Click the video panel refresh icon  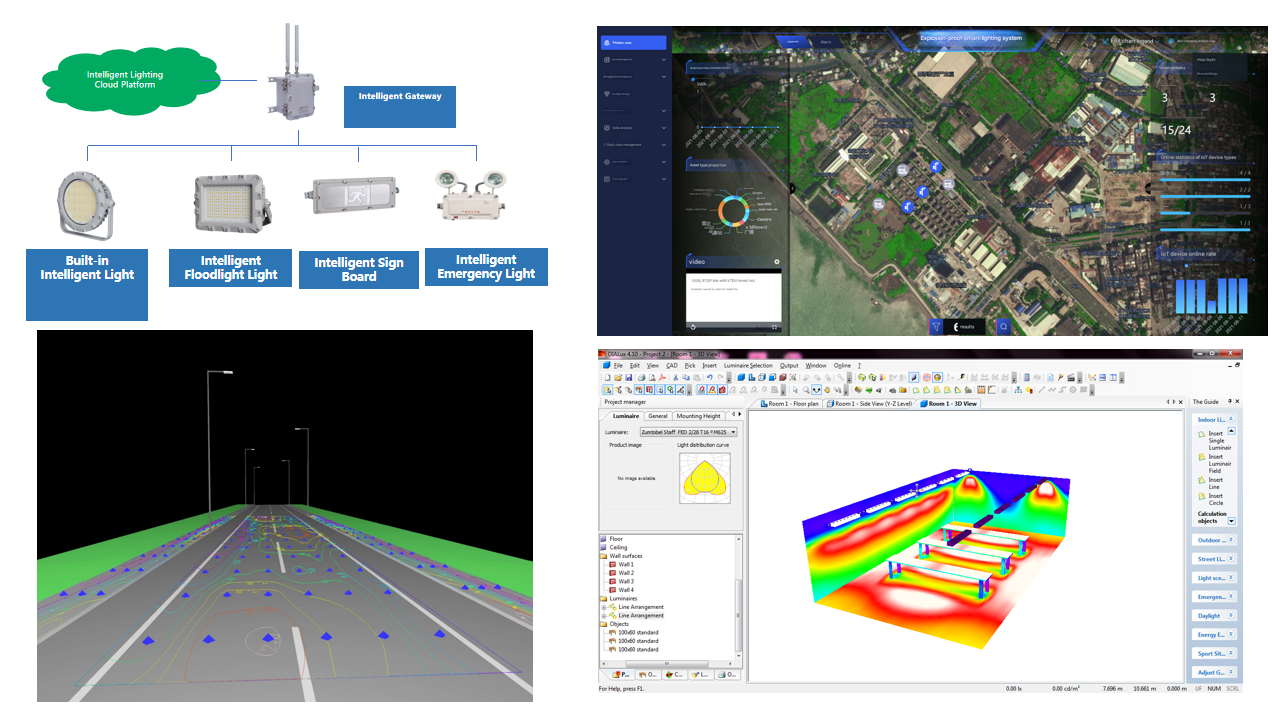(693, 327)
